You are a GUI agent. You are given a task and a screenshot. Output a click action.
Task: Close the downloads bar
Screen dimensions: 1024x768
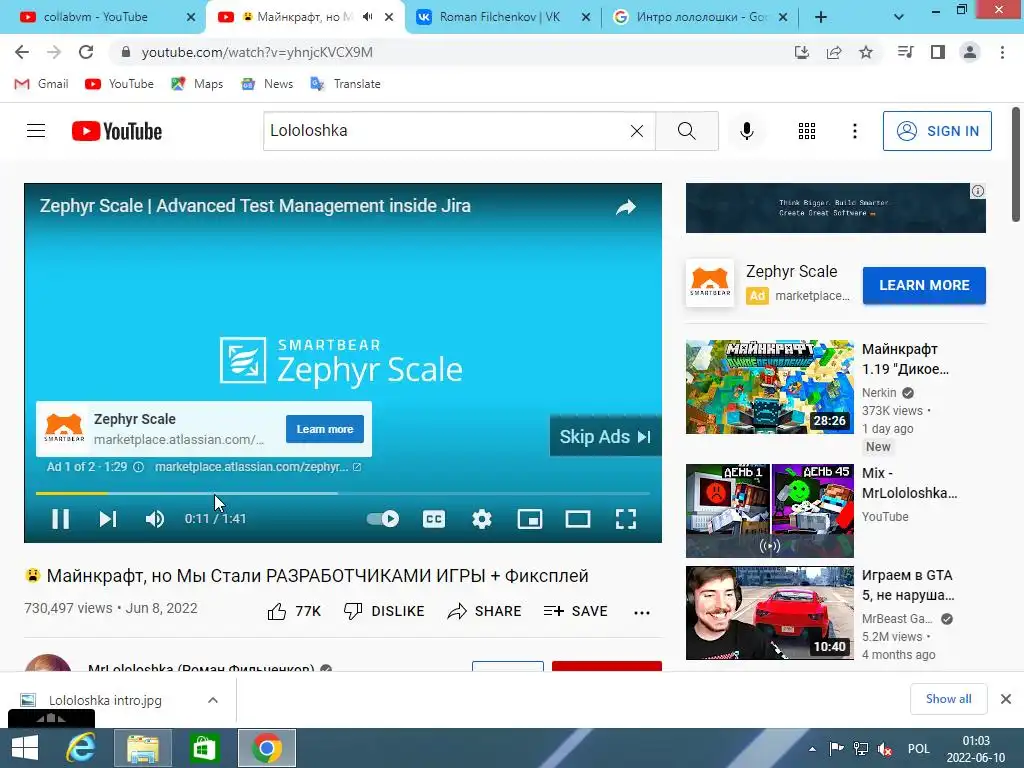[1006, 699]
